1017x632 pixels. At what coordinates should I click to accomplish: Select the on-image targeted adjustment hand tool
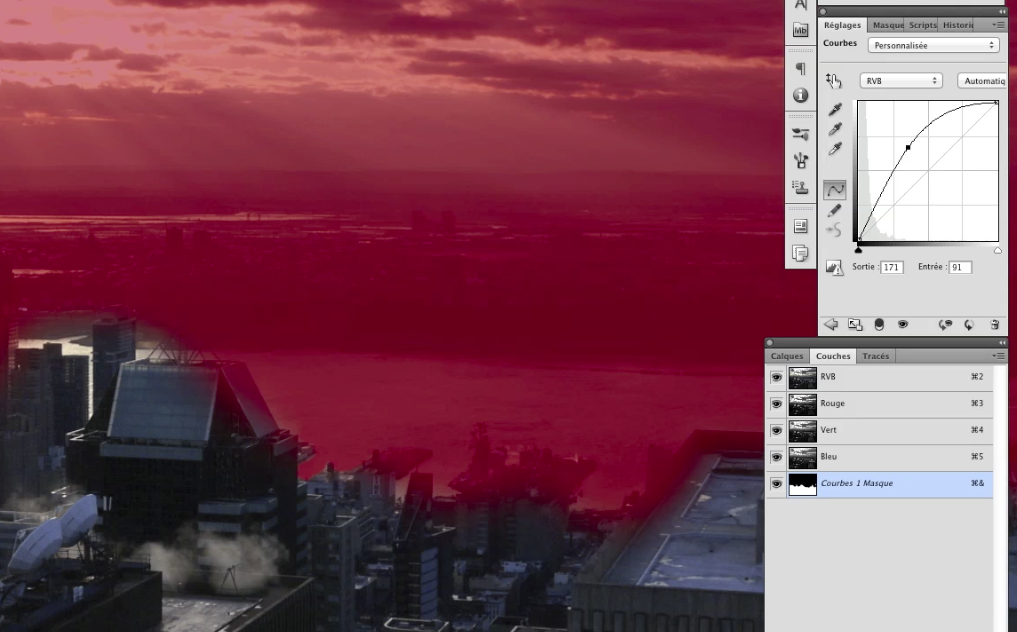pyautogui.click(x=833, y=81)
